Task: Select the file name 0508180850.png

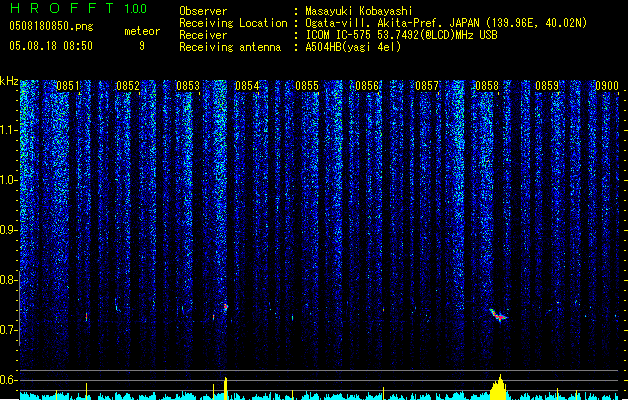Action: [51, 26]
